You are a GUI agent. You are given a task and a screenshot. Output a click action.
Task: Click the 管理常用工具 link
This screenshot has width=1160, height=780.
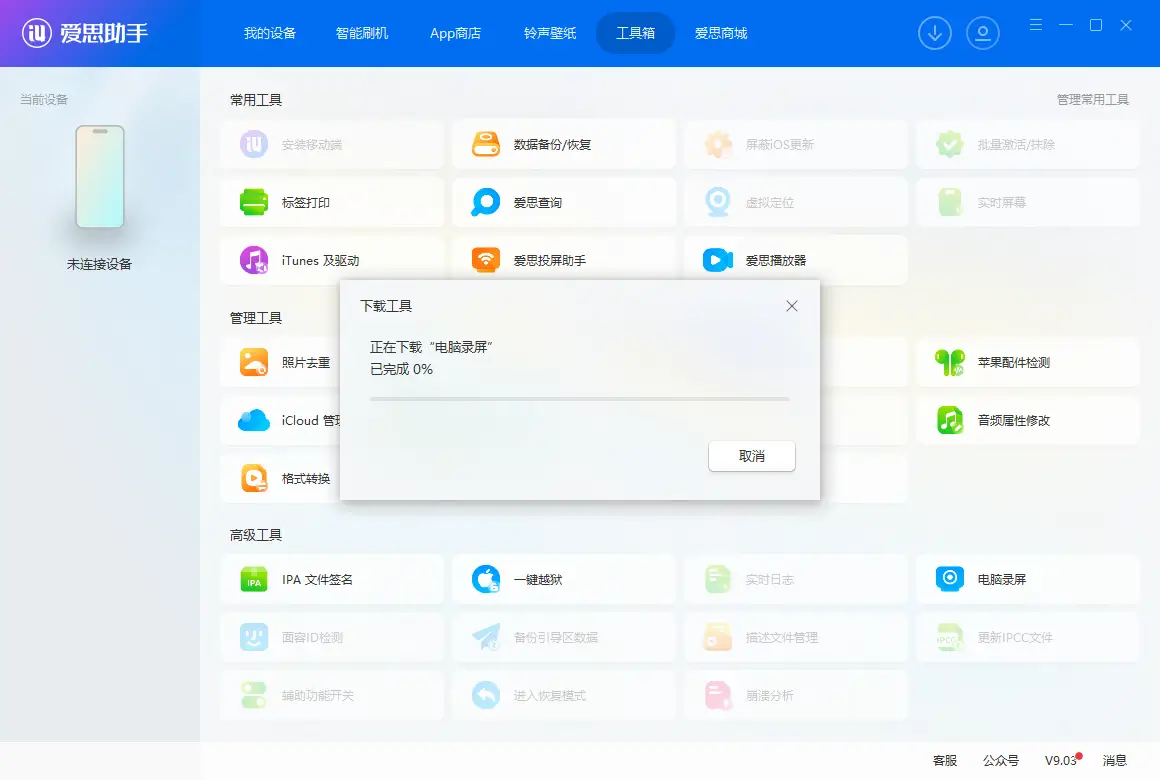(x=1092, y=100)
